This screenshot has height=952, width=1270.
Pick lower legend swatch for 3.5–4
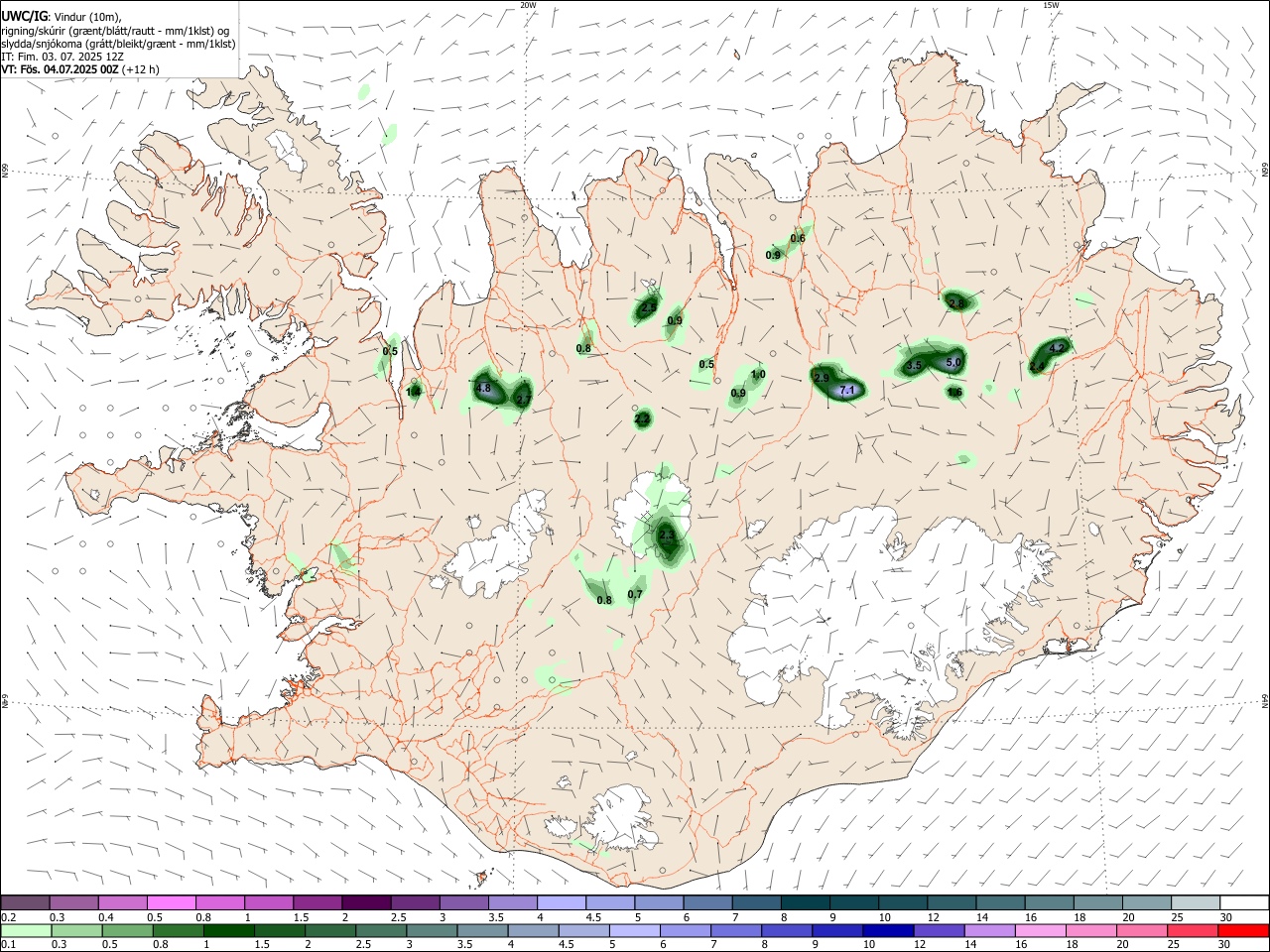[x=481, y=930]
